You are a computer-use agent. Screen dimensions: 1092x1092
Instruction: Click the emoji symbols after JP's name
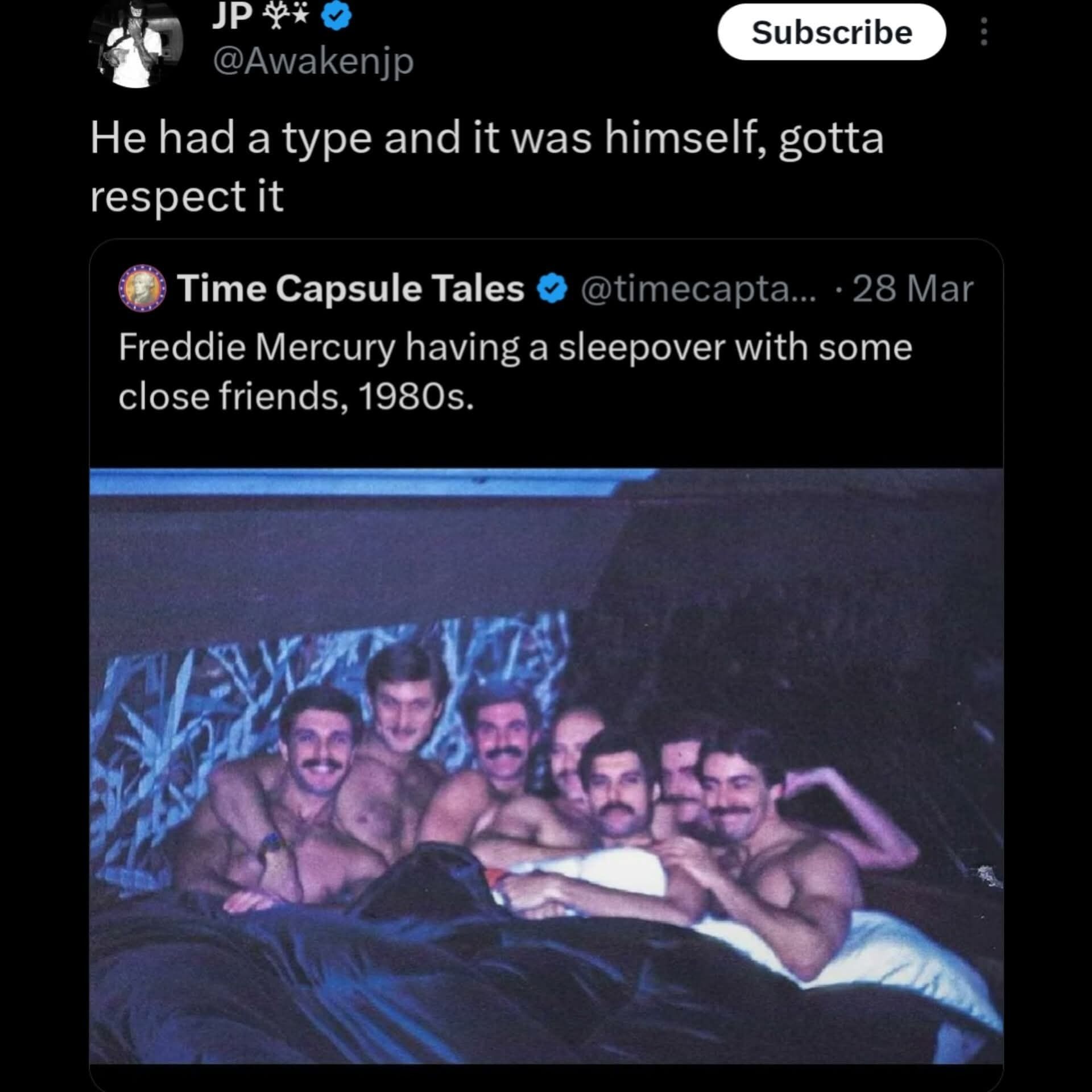[x=285, y=16]
